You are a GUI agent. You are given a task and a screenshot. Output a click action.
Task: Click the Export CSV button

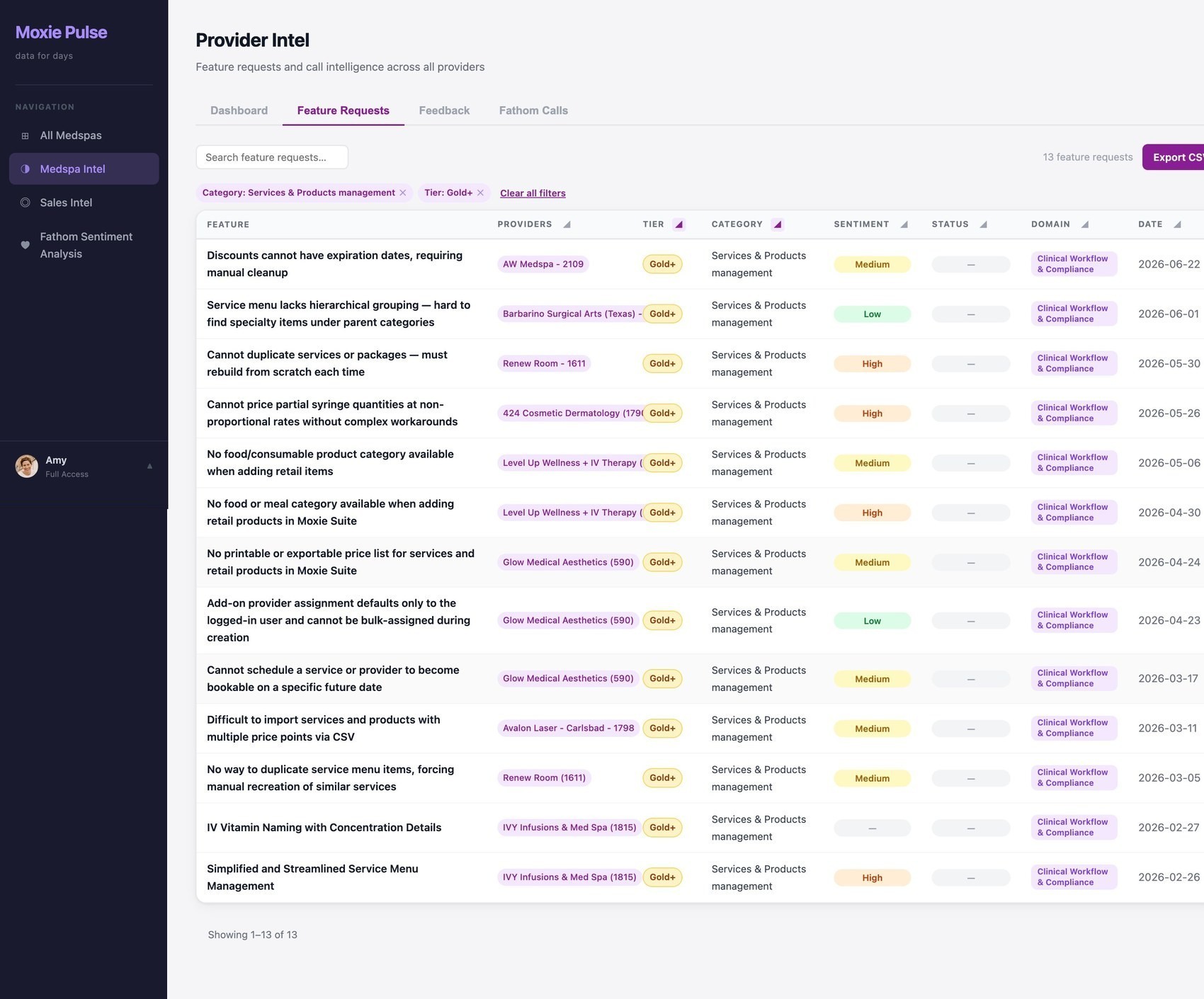pos(1173,157)
